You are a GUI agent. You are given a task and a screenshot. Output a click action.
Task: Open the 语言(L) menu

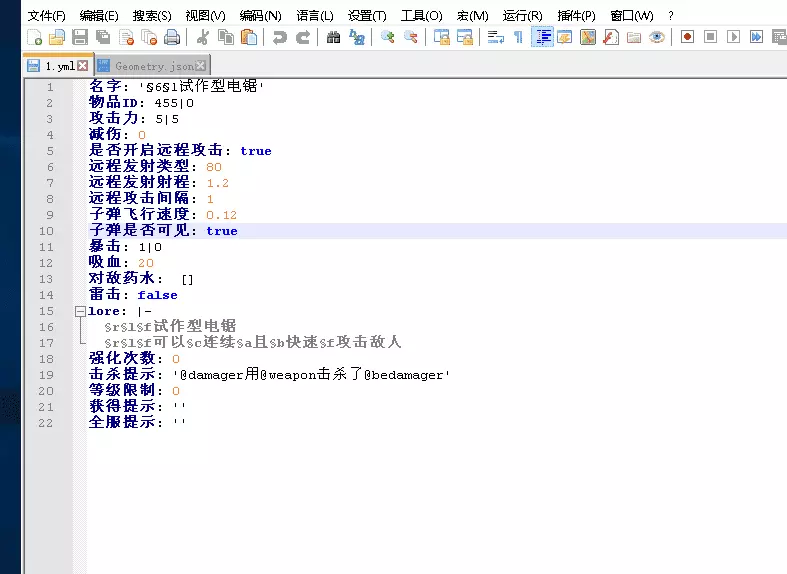(x=315, y=16)
